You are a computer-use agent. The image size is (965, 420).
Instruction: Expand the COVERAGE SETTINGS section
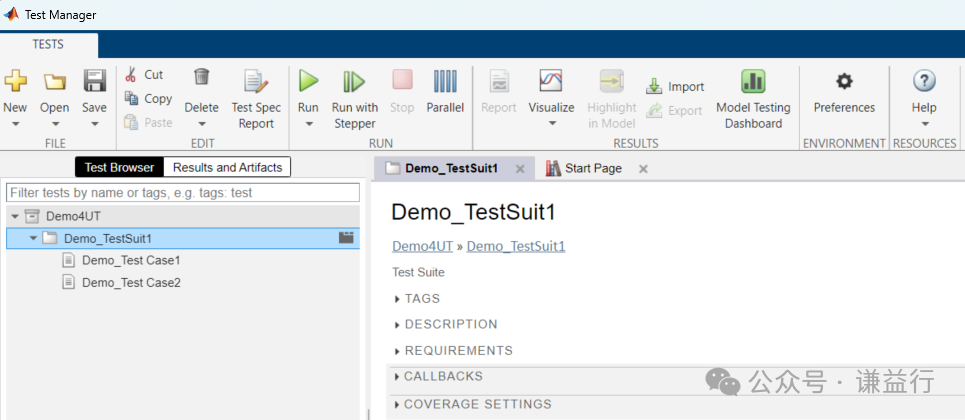397,405
